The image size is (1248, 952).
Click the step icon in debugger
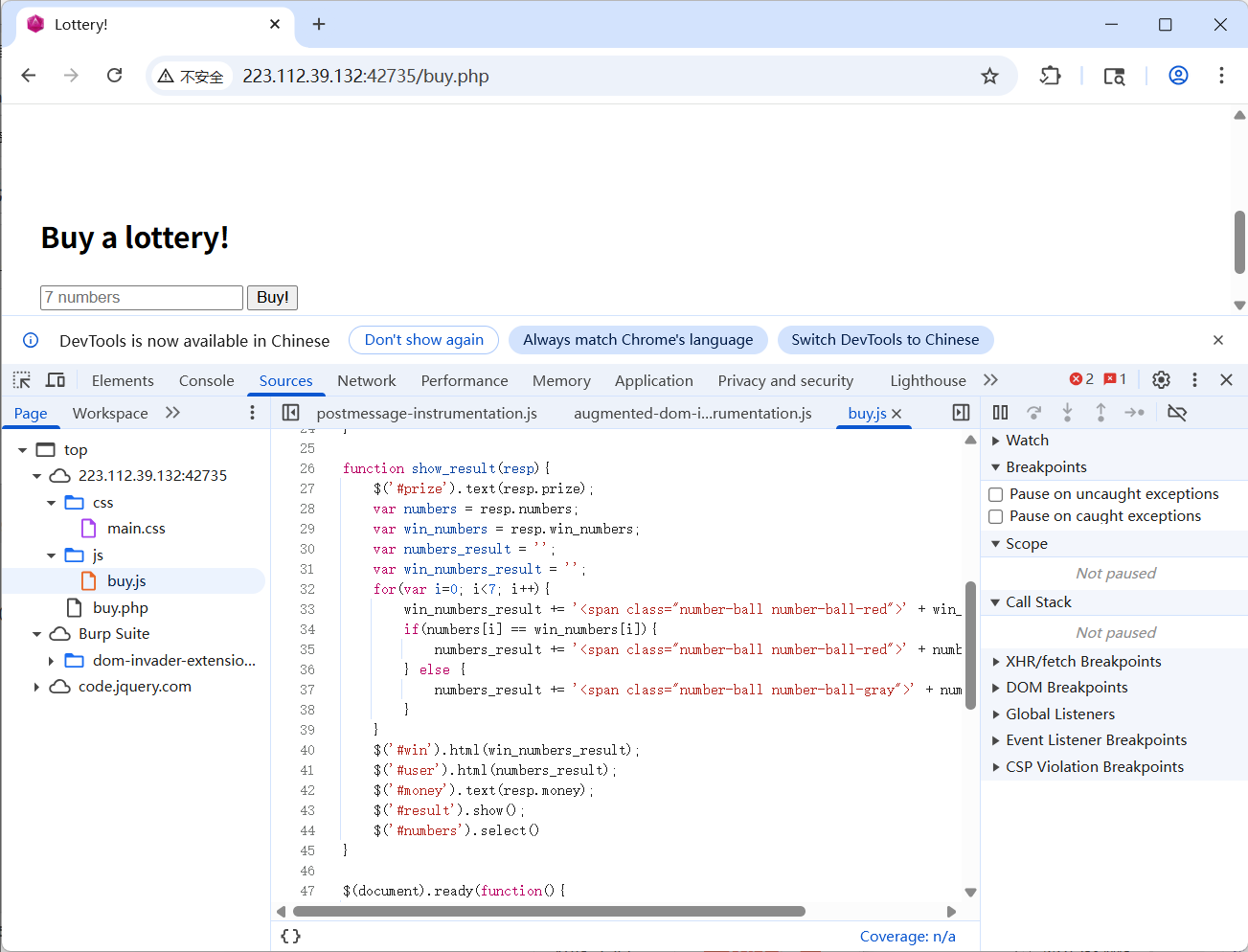[1135, 413]
